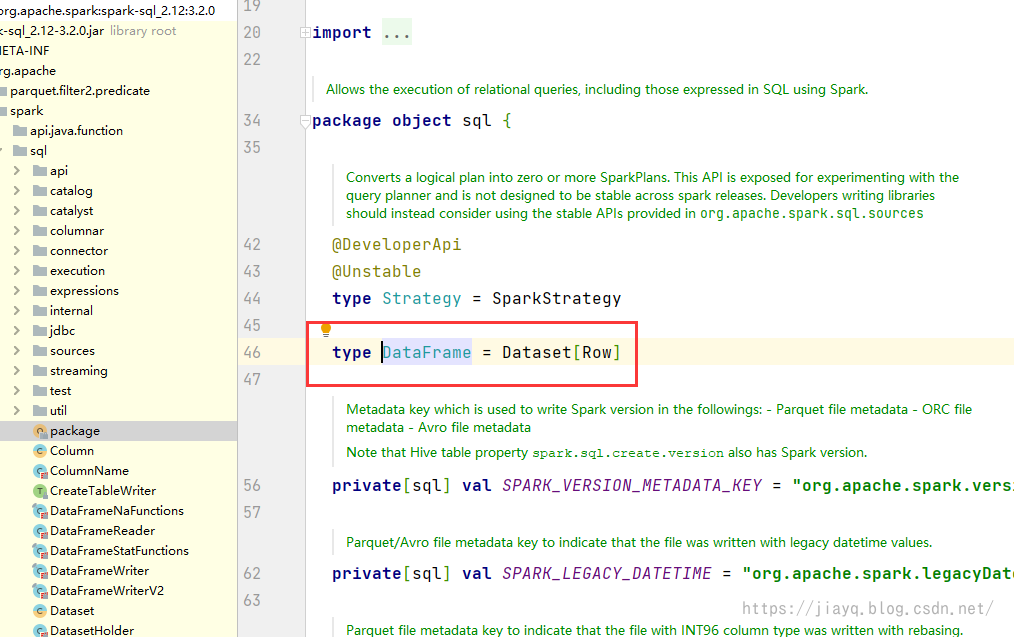This screenshot has width=1014, height=637.
Task: Click SparkStrategy in line 44
Action: click(556, 299)
